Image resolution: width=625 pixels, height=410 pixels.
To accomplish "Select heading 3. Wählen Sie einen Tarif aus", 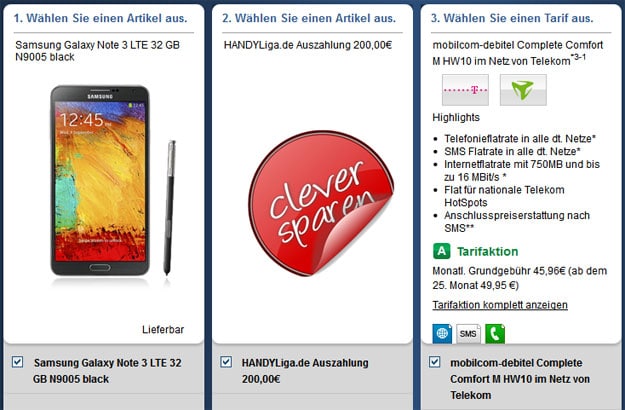I will [512, 18].
